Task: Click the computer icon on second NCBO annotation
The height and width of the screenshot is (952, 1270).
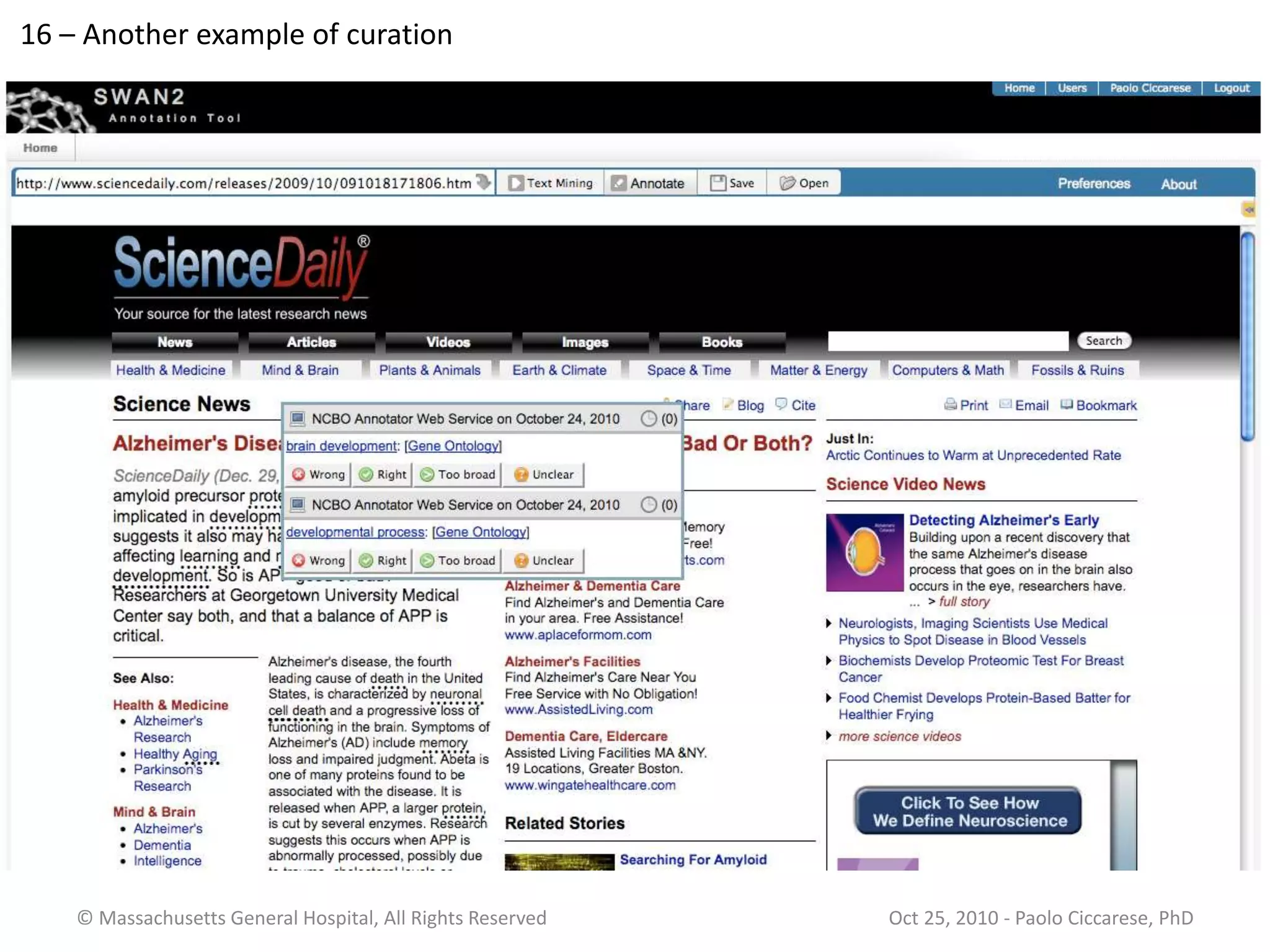Action: pyautogui.click(x=298, y=505)
